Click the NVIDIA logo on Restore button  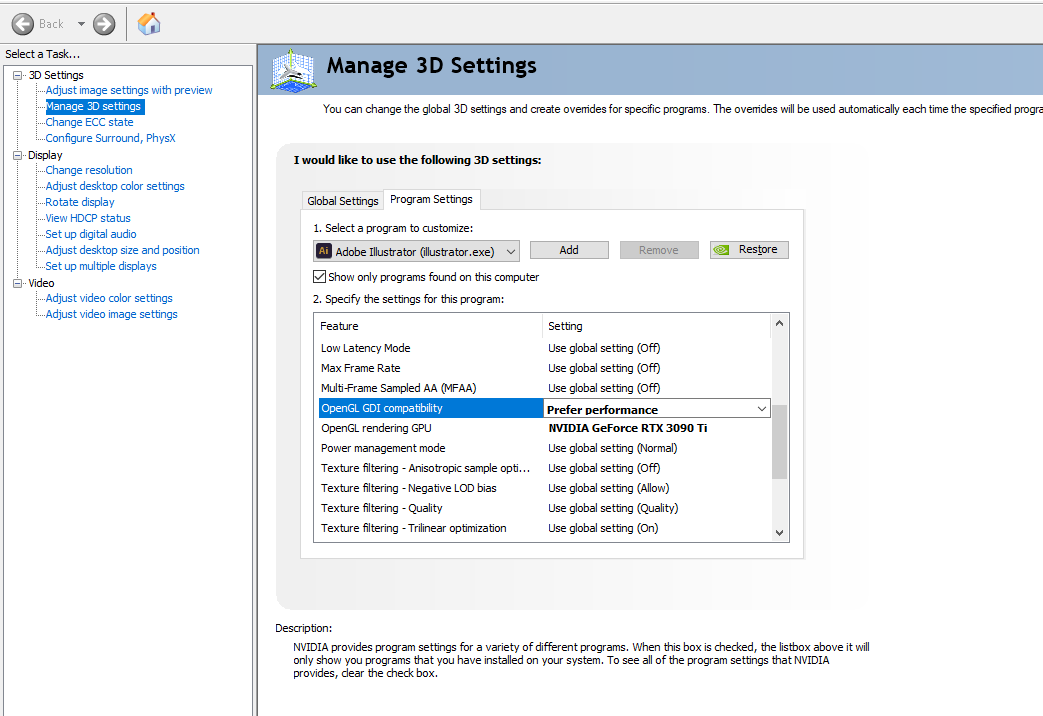(723, 250)
